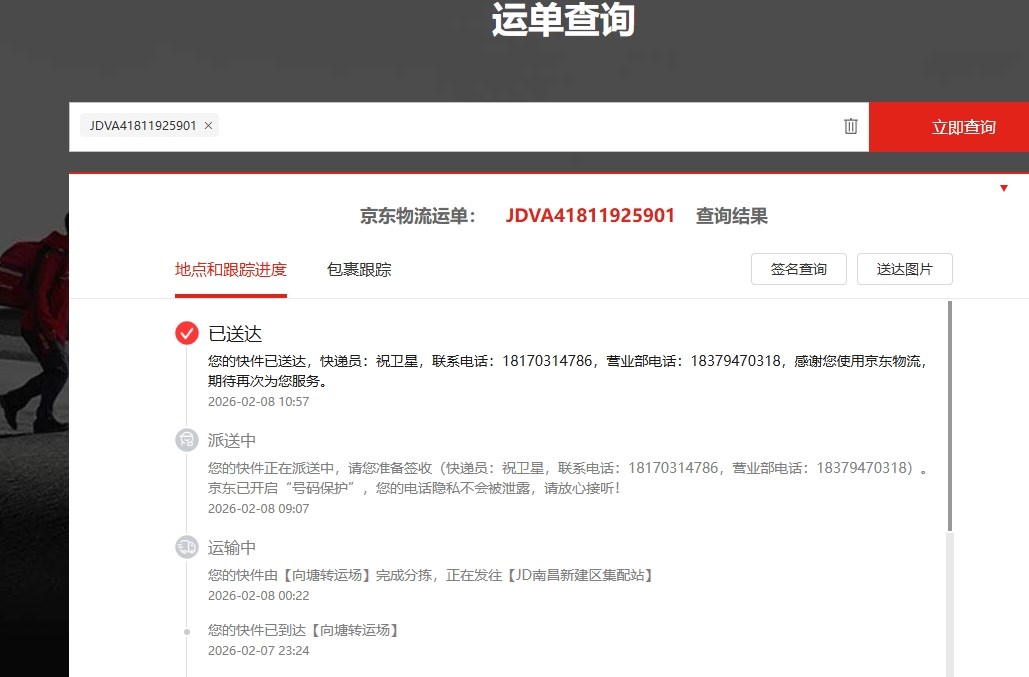Collapse results using the red triangle arrow
The image size is (1029, 677).
(1004, 188)
